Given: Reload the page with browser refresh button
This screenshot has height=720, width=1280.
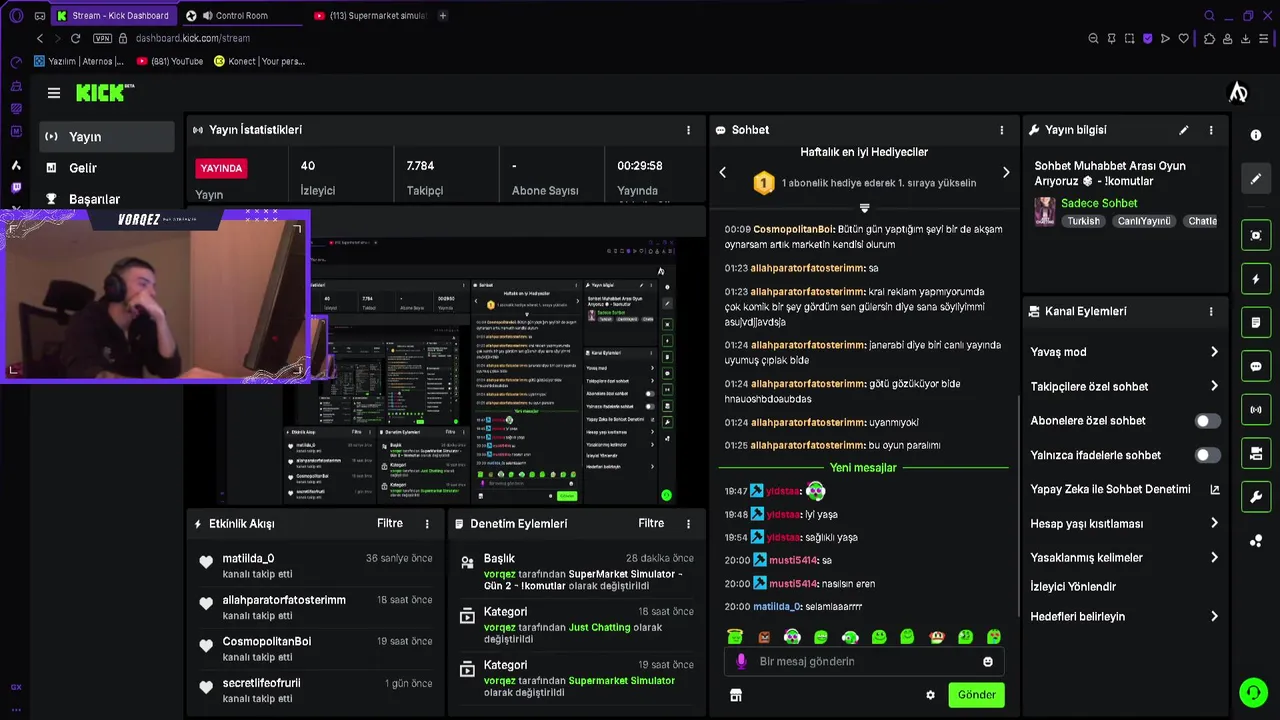Looking at the screenshot, I should tap(75, 38).
